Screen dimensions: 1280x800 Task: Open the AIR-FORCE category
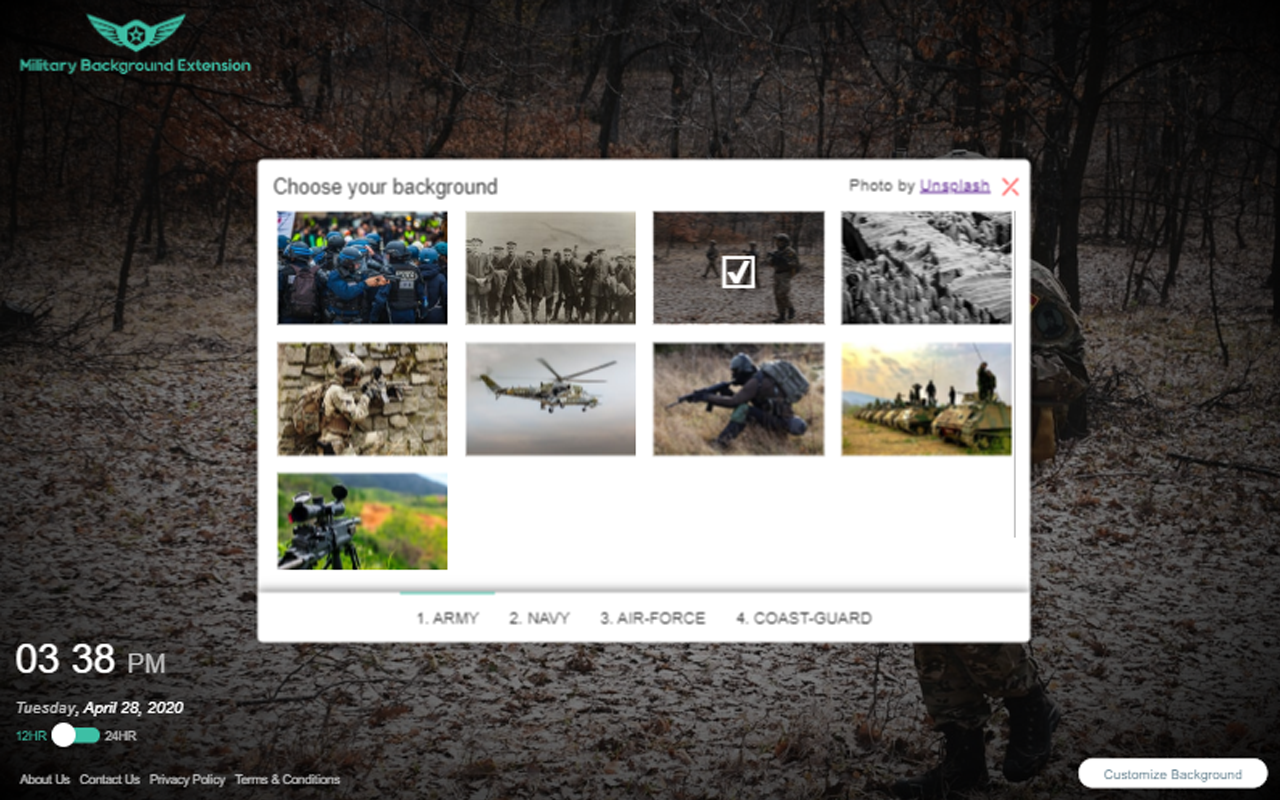tap(653, 617)
